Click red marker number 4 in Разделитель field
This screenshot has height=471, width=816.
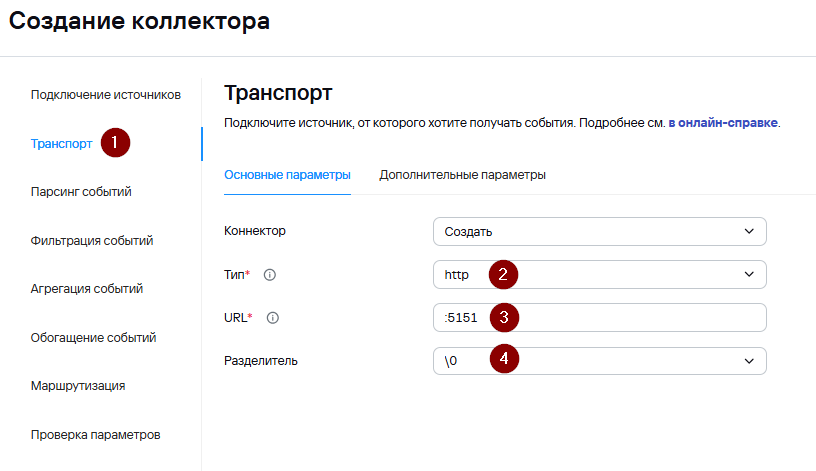click(505, 360)
